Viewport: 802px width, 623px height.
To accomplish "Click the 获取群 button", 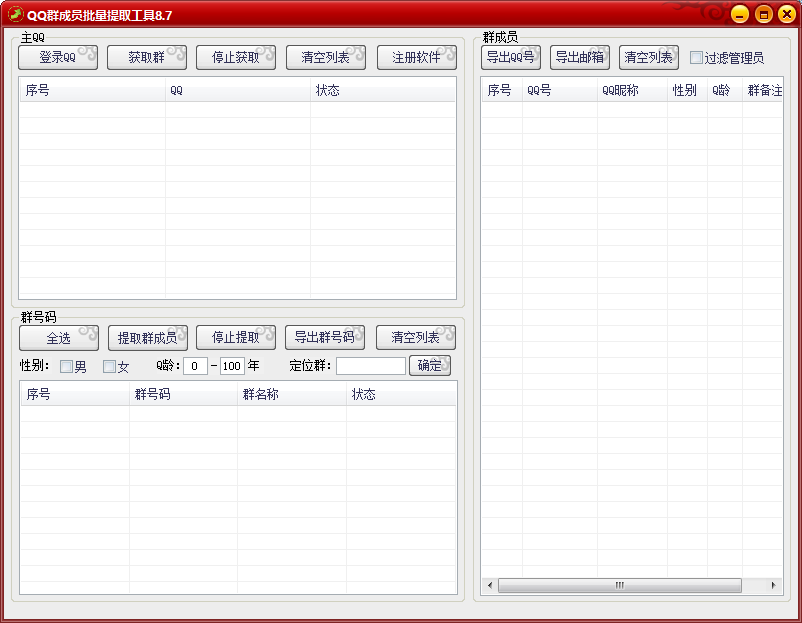I will (147, 57).
